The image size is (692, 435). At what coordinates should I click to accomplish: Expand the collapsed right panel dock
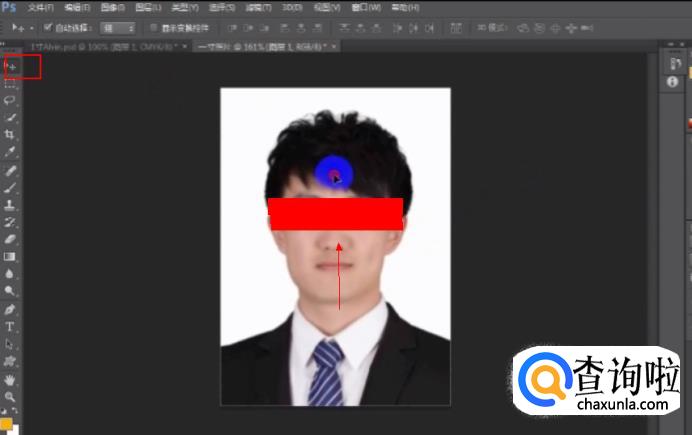[671, 45]
